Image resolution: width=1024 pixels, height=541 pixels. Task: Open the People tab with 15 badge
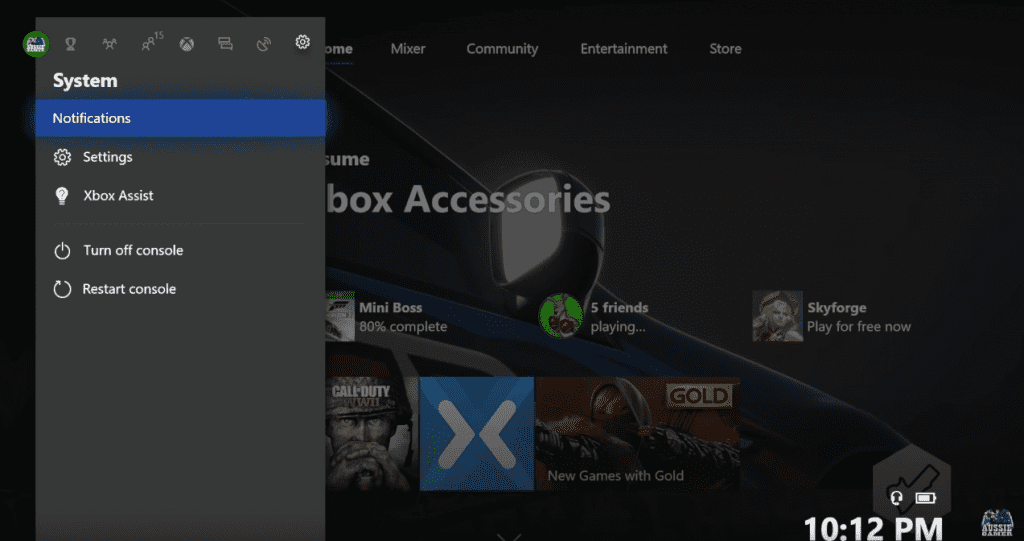pos(152,42)
